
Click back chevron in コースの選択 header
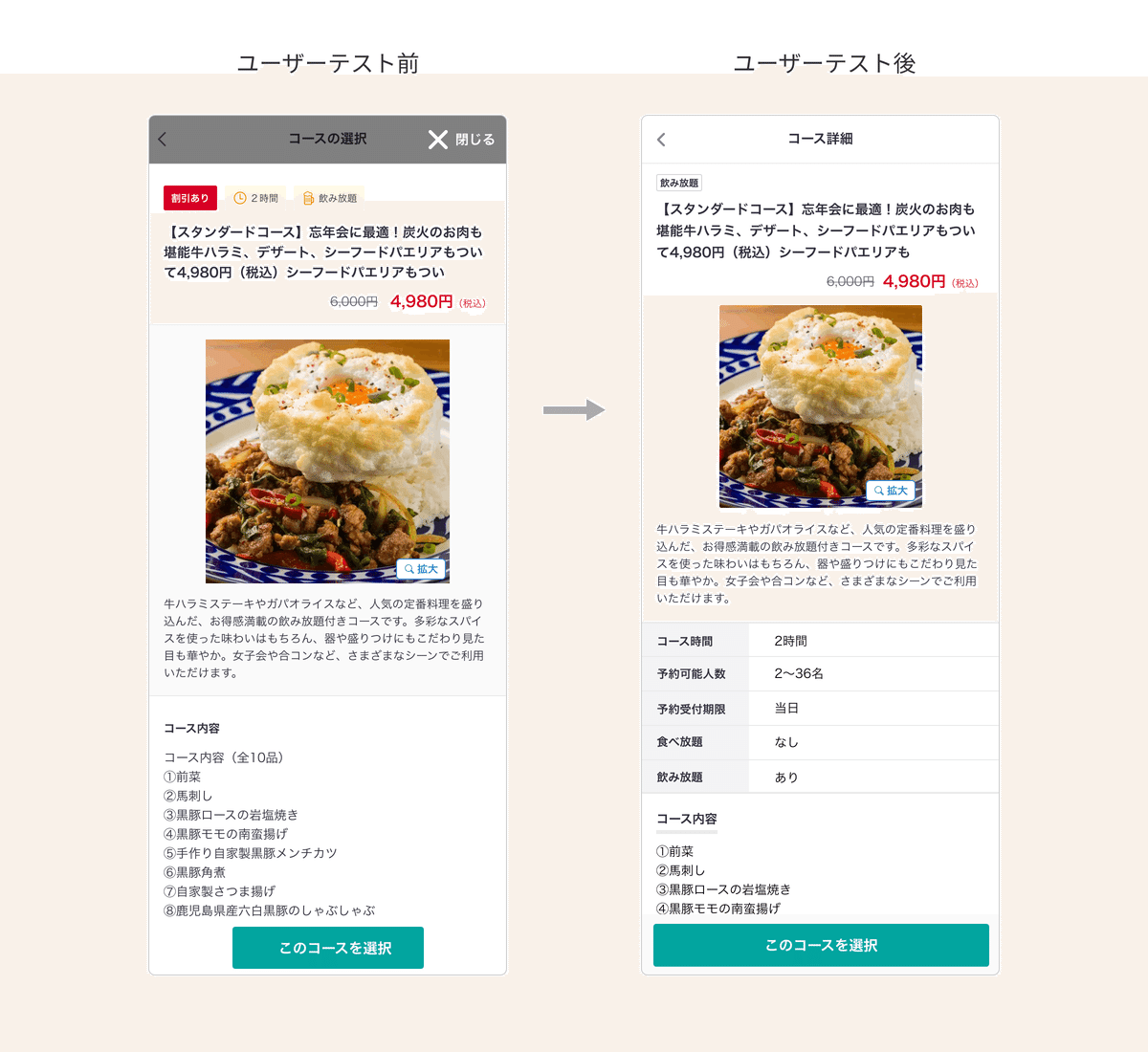[x=163, y=140]
